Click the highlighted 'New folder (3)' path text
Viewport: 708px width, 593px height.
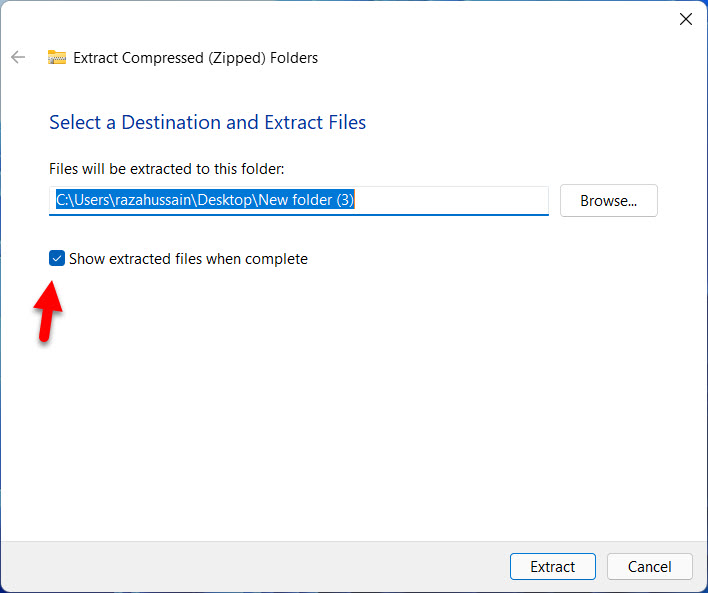tap(306, 200)
